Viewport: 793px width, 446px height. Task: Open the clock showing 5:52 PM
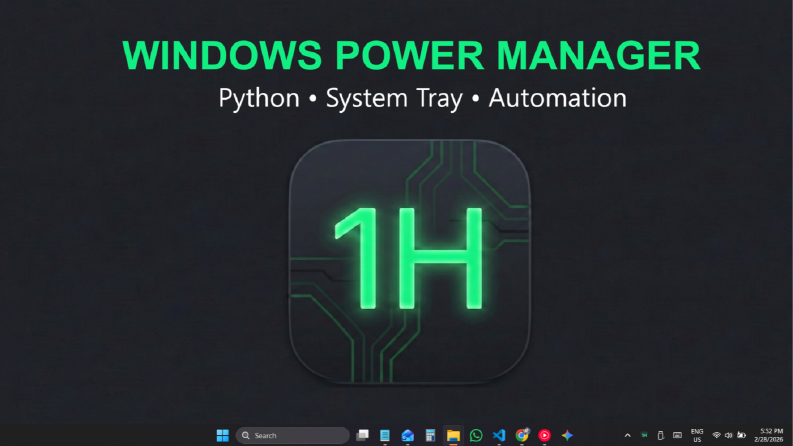(769, 435)
